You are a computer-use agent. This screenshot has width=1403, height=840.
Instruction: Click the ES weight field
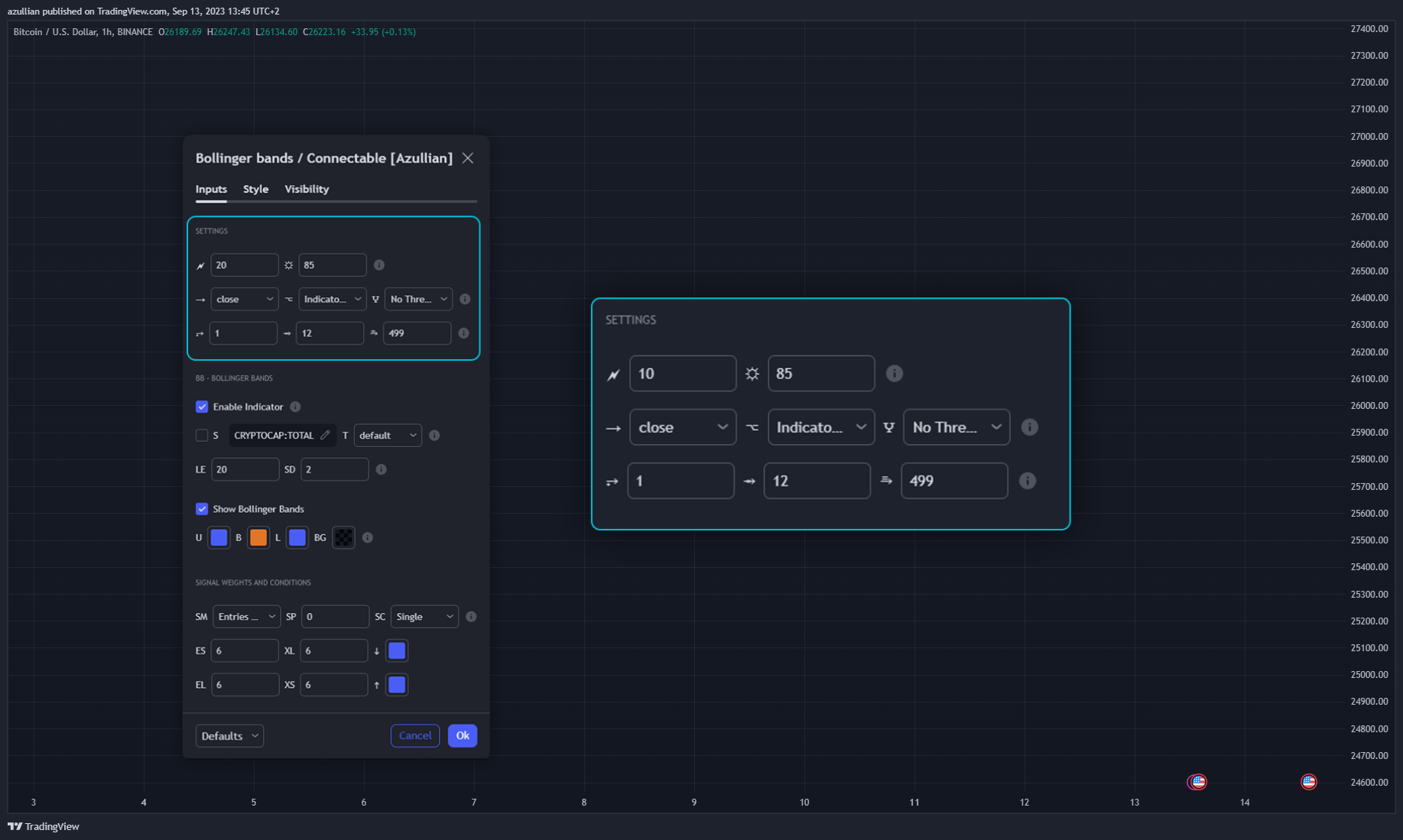click(x=245, y=650)
